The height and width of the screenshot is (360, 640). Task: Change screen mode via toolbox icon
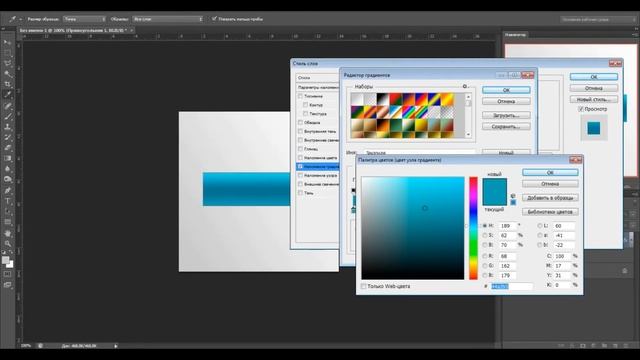7,285
